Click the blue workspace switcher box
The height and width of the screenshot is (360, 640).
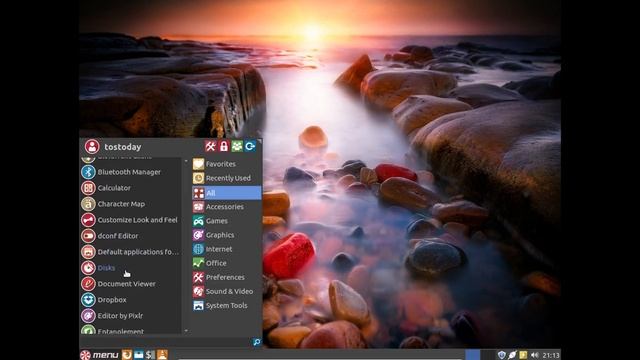(472, 355)
